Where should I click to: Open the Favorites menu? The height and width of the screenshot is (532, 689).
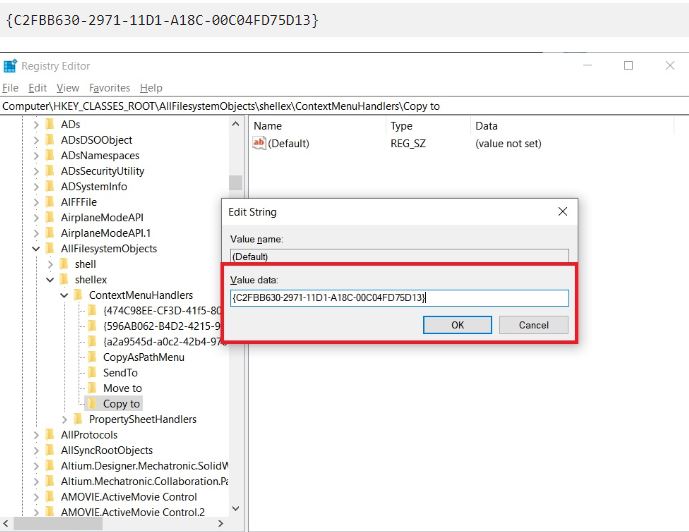click(x=109, y=88)
